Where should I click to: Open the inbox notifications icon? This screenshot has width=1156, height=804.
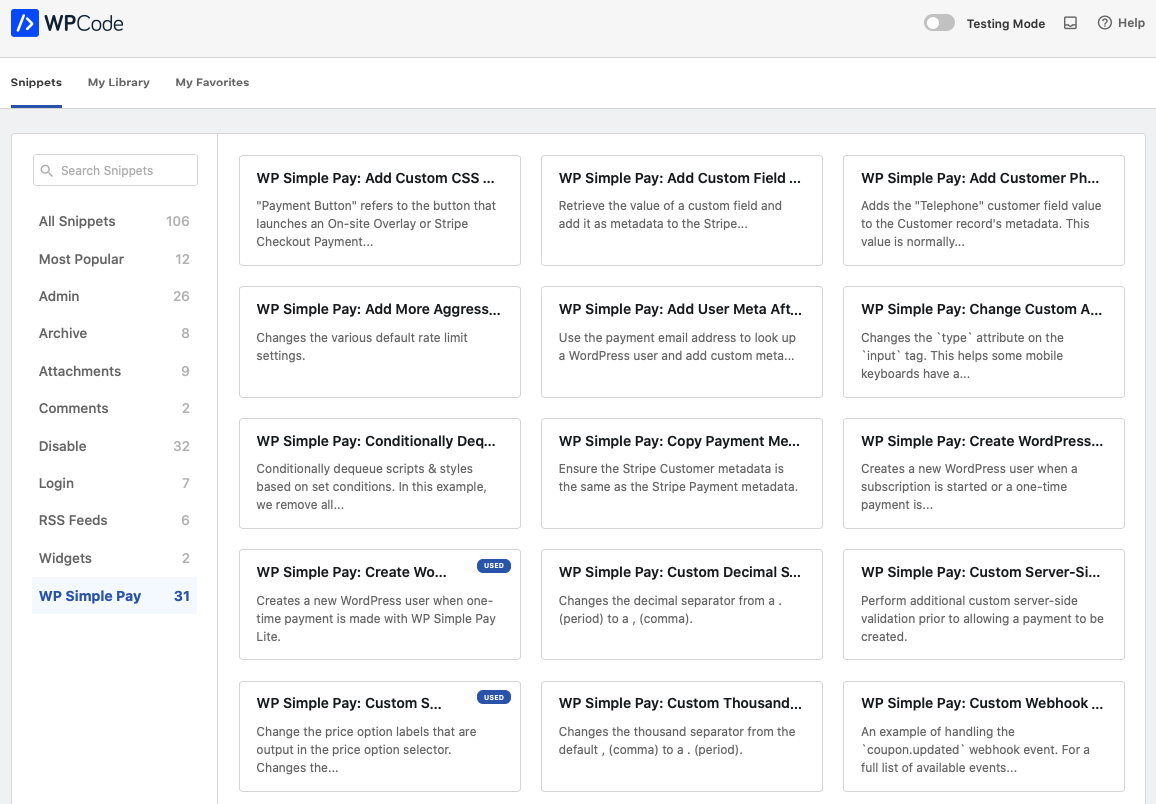pyautogui.click(x=1070, y=23)
